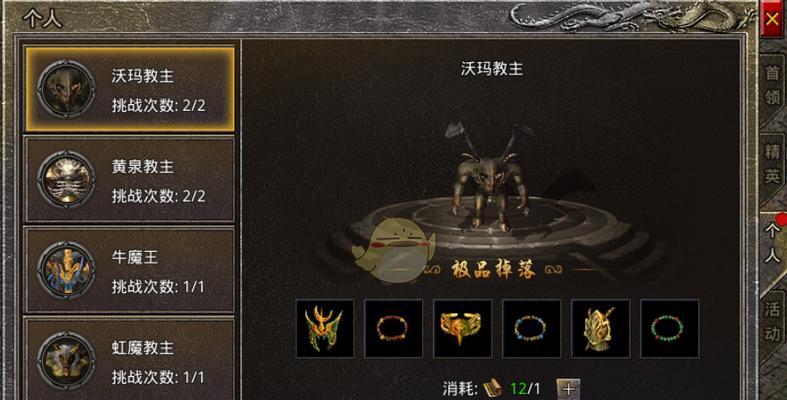Viewport: 787px width, 400px height.
Task: Close the 个人 panel with red X
Action: (x=772, y=19)
